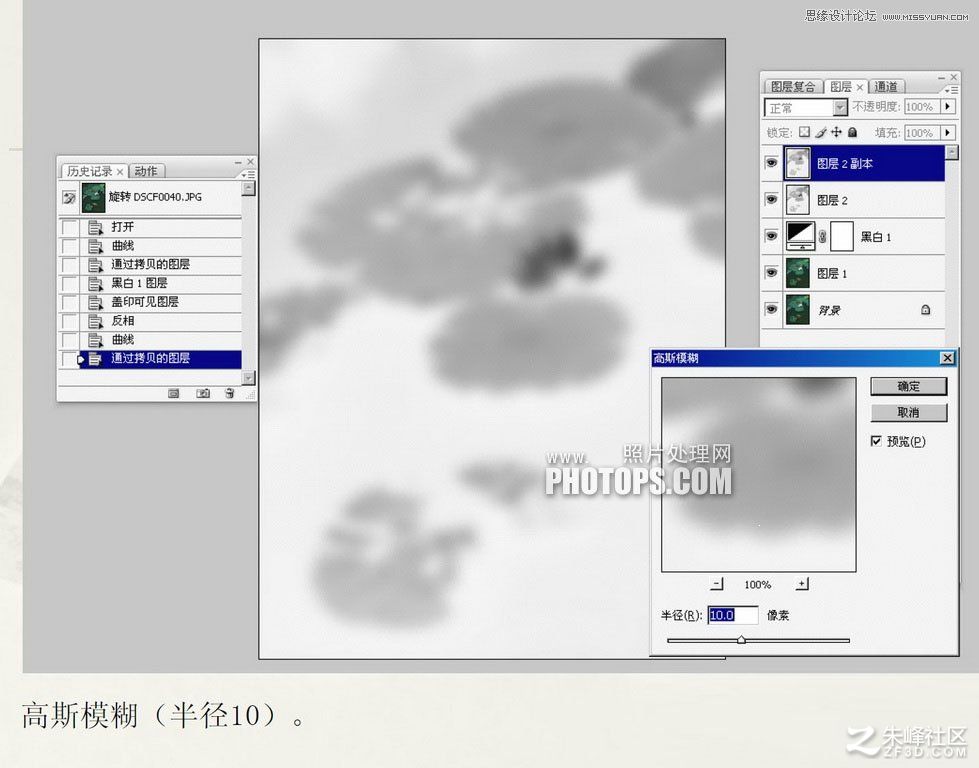Toggle visibility of 黑白 1 layer
The height and width of the screenshot is (768, 979).
771,236
